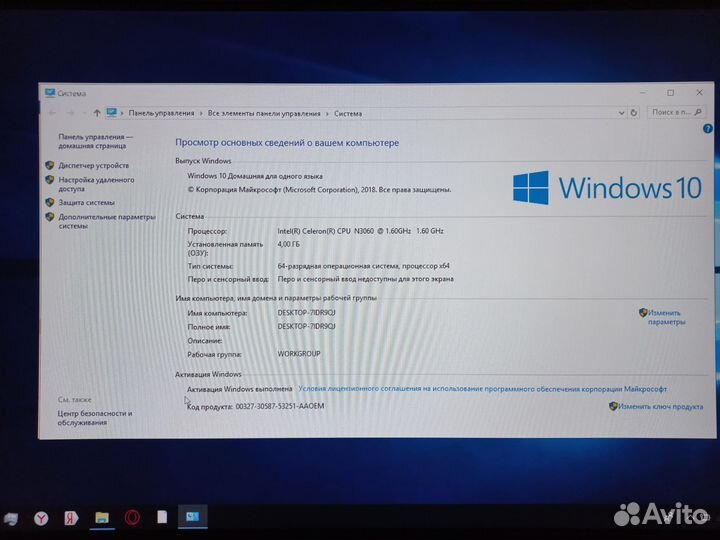The width and height of the screenshot is (720, 540).
Task: Click the Back arrow in navigation bar
Action: tap(52, 113)
